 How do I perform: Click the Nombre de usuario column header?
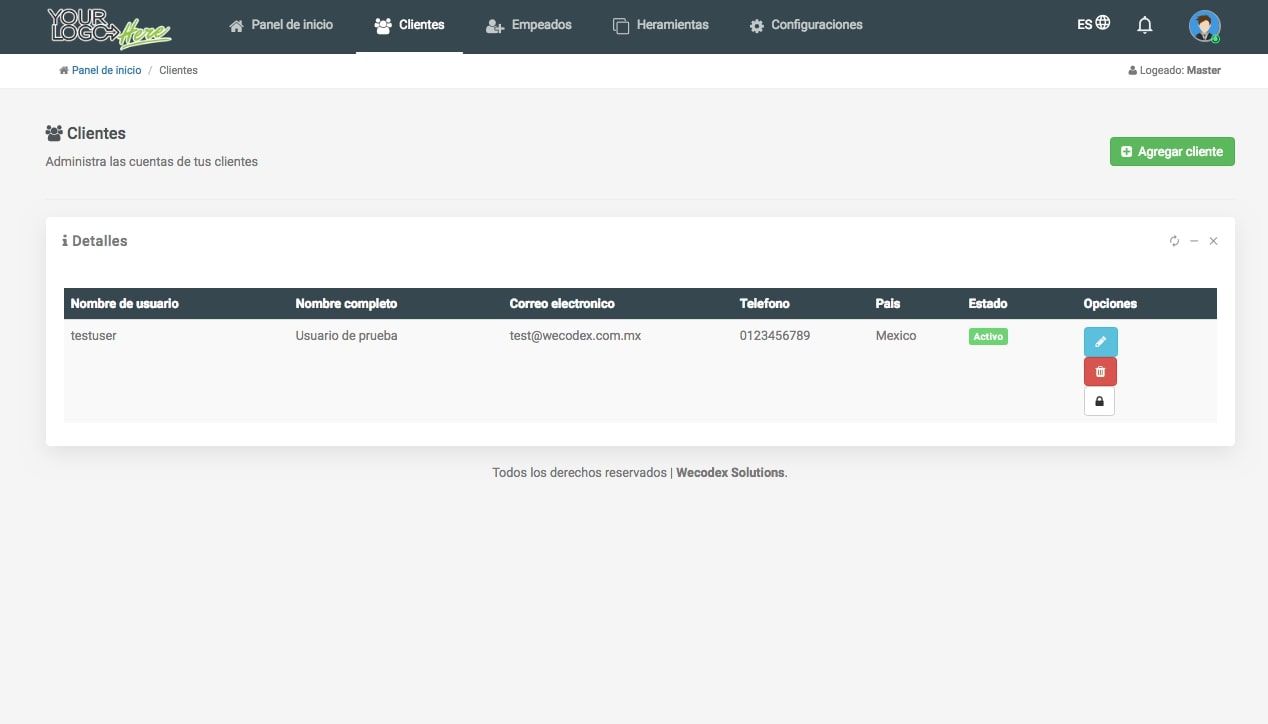[125, 304]
